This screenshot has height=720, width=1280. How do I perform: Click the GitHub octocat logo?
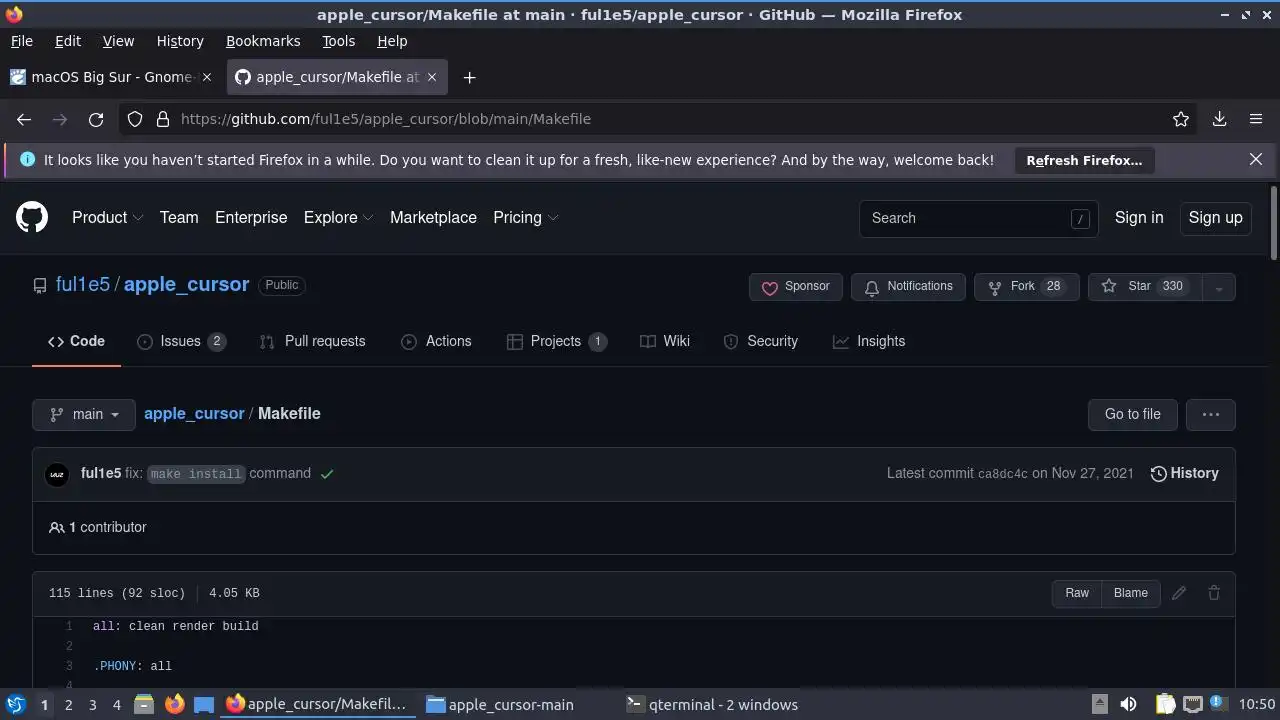[32, 217]
